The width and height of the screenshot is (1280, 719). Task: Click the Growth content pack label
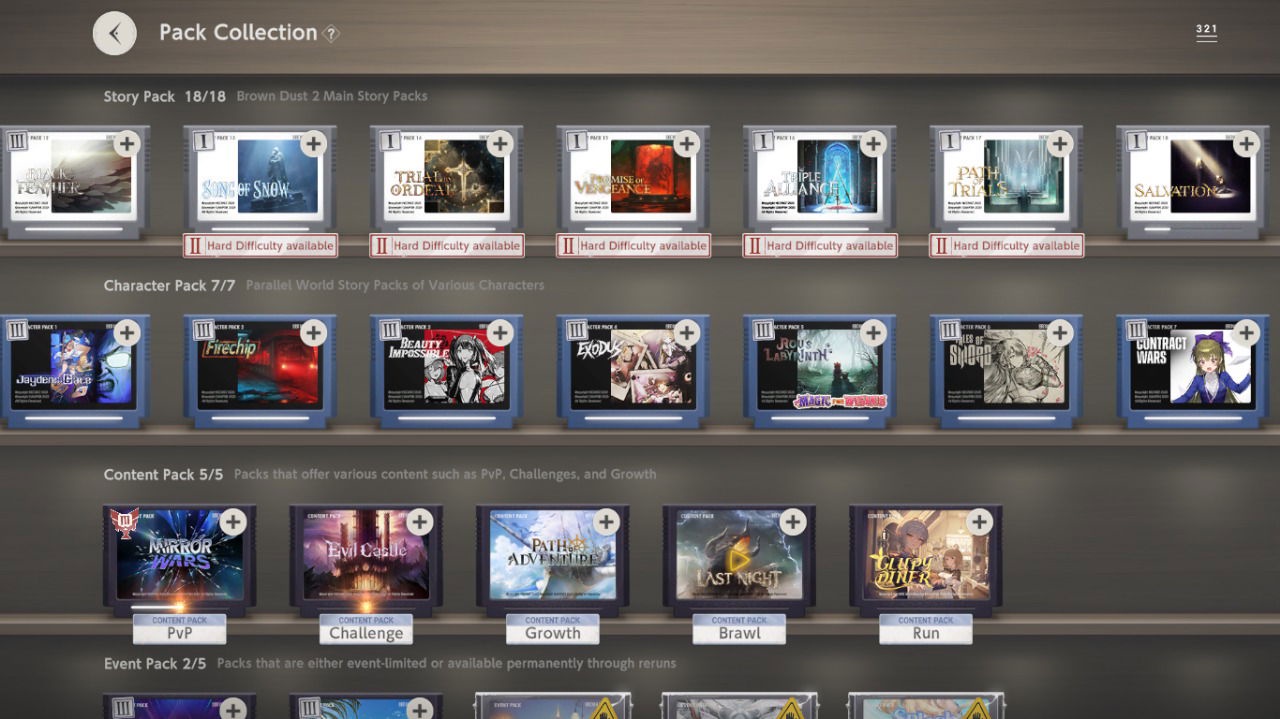(553, 629)
